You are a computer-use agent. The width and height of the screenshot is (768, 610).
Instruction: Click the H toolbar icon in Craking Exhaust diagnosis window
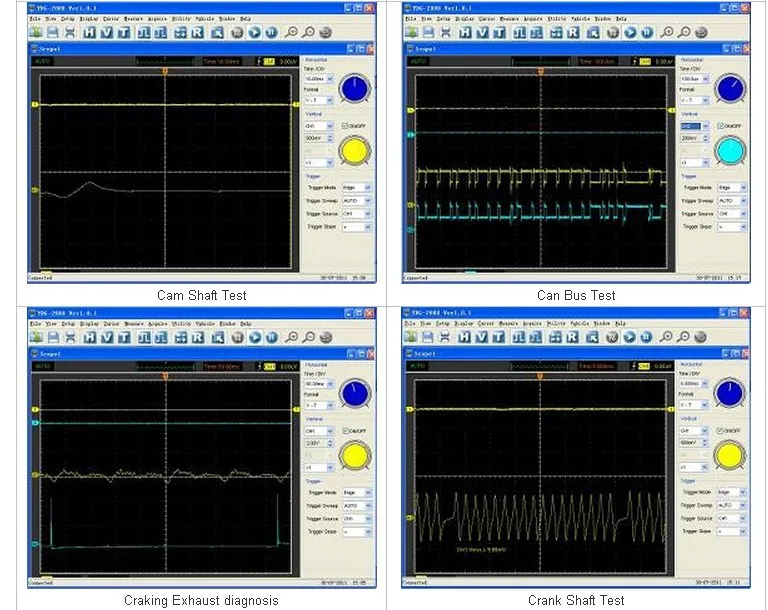click(89, 337)
